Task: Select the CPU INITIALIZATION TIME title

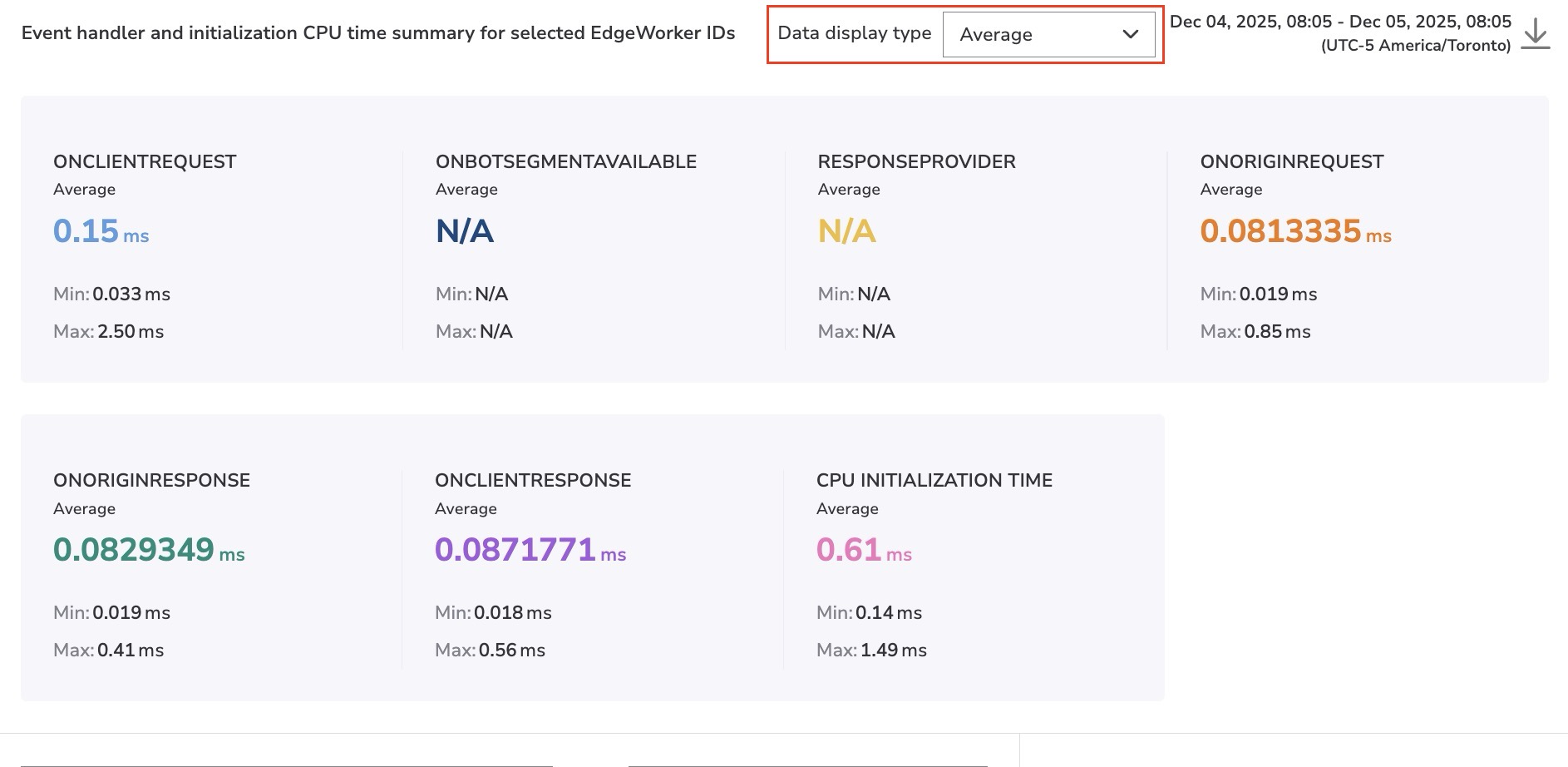Action: click(934, 480)
